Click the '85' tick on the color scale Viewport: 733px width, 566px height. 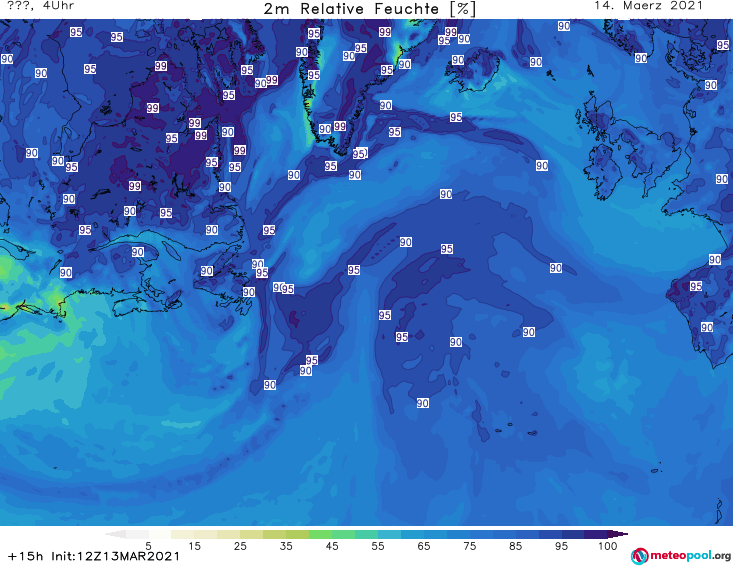point(515,546)
